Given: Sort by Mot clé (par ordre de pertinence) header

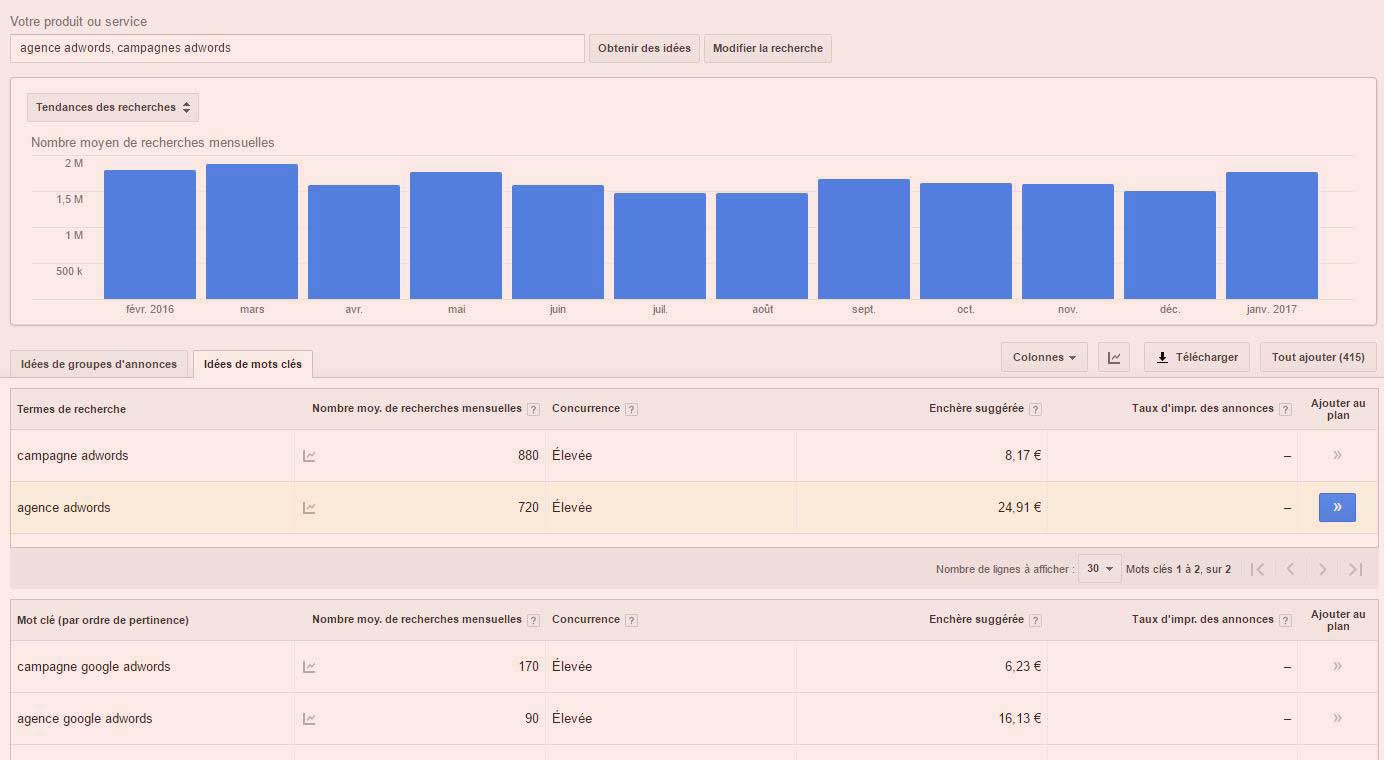Looking at the screenshot, I should point(103,620).
